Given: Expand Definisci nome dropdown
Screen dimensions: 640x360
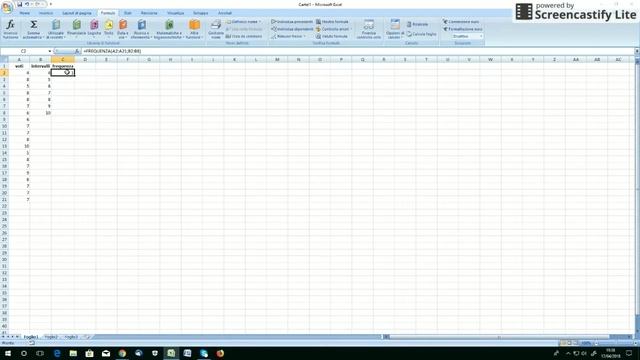Looking at the screenshot, I should (260, 22).
